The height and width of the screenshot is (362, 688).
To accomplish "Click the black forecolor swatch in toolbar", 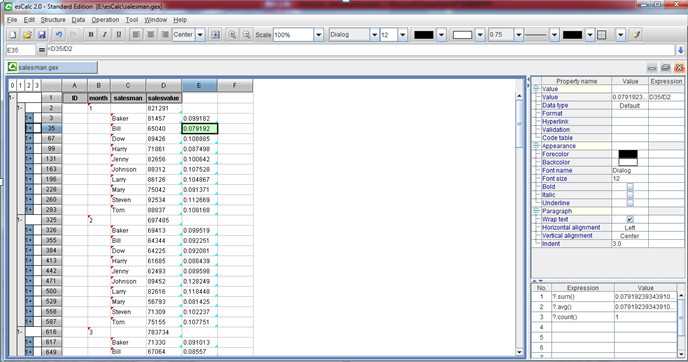I will (x=424, y=35).
